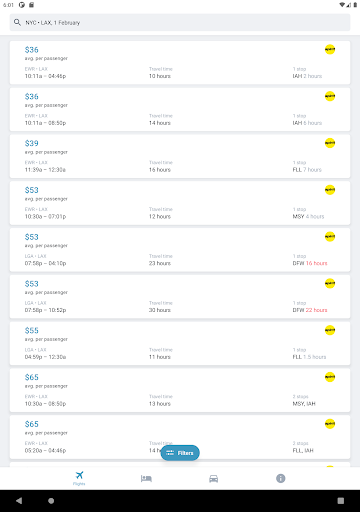Select the $55 LGA flight via FLL
The image size is (360, 512).
click(x=180, y=343)
